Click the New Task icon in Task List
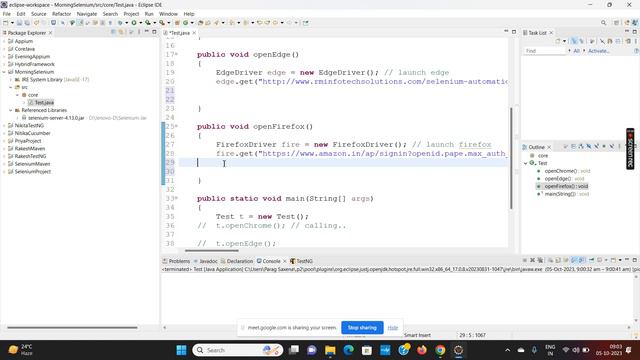640x360 pixels. (558, 41)
